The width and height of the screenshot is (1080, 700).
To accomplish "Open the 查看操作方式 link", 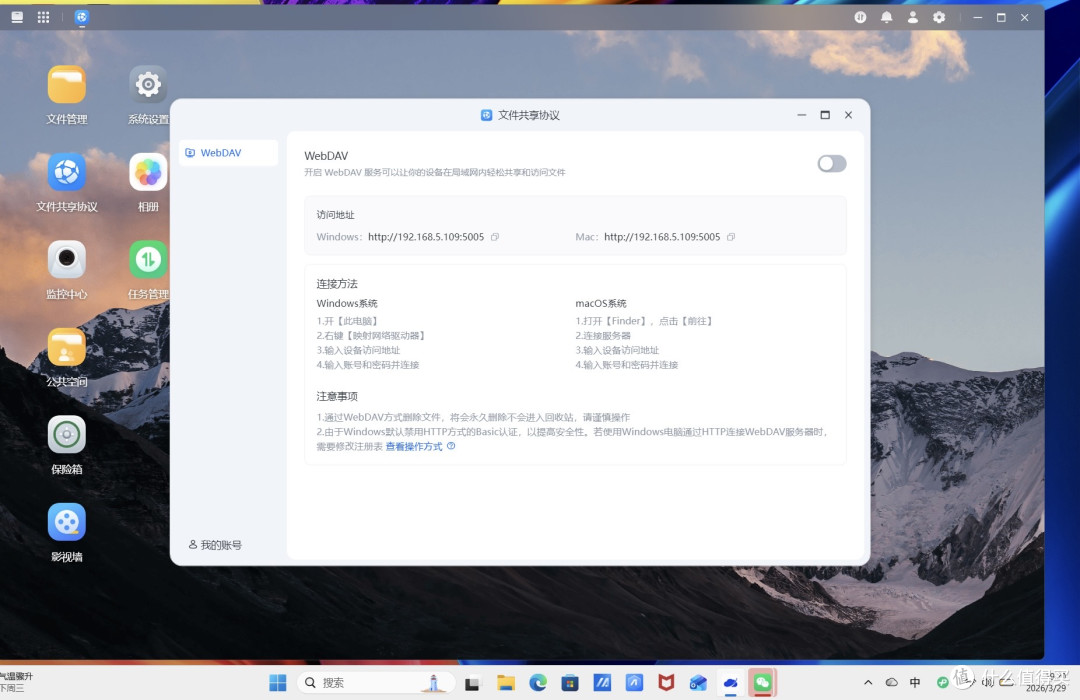I will point(414,446).
